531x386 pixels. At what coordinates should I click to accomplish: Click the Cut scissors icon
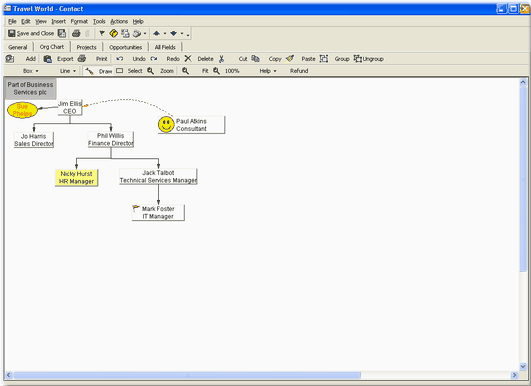[221, 59]
